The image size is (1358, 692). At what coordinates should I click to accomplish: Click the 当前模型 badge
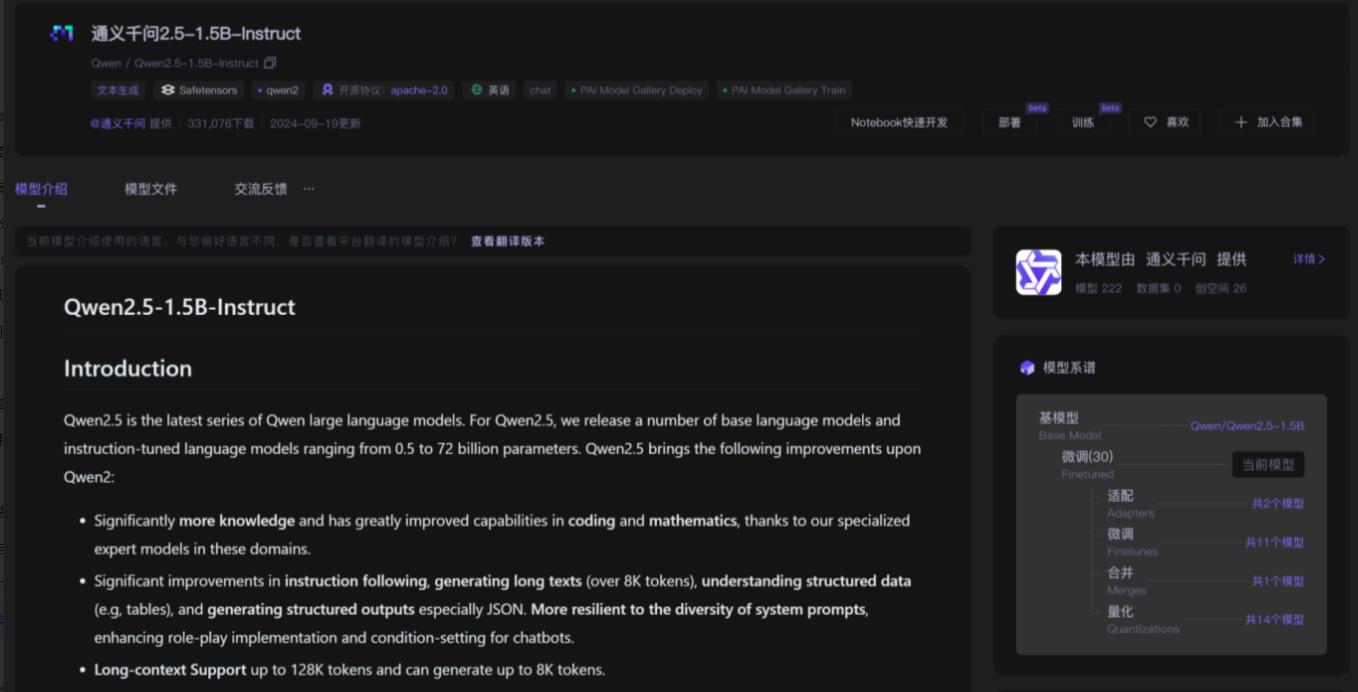[x=1268, y=465]
